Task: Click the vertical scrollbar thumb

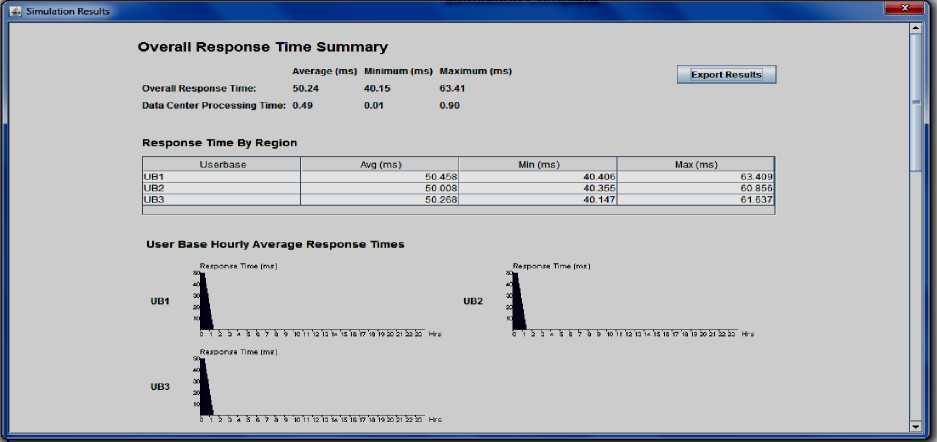Action: pos(915,103)
